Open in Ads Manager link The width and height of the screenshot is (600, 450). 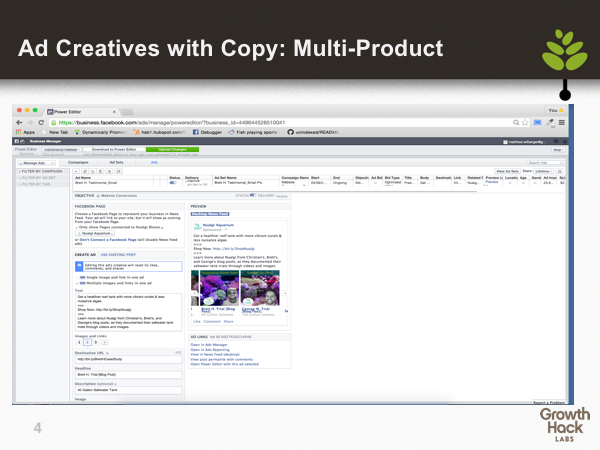coord(209,345)
